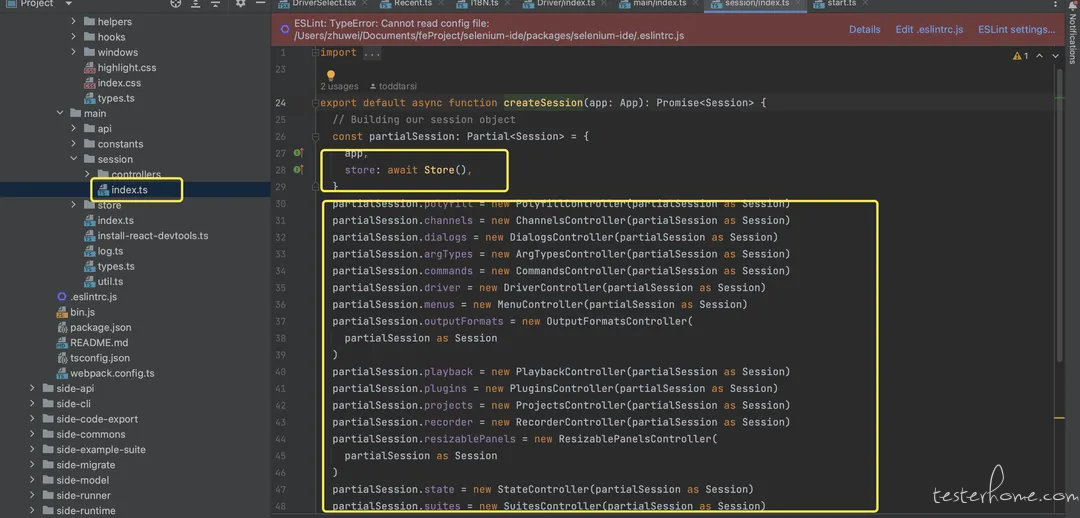1080x518 pixels.
Task: Hide the Project tool window
Action: coord(260,3)
